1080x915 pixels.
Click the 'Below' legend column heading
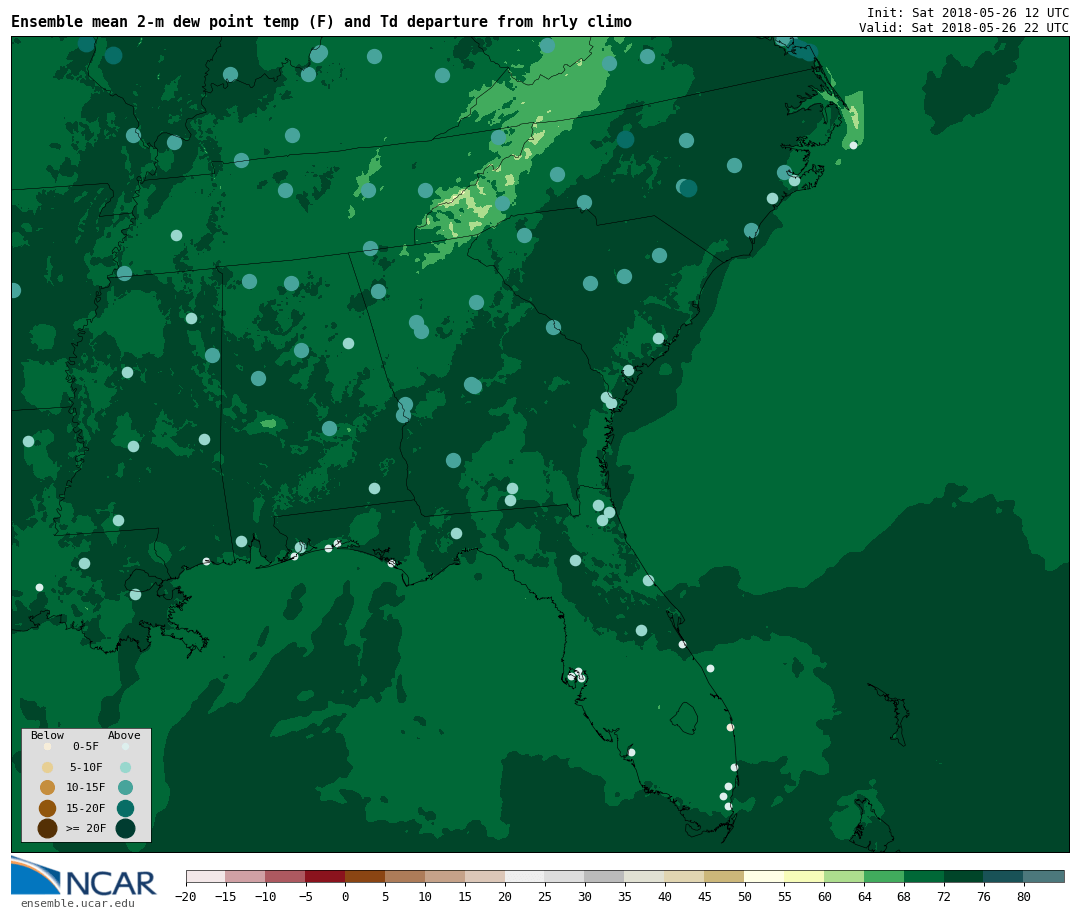(x=47, y=735)
